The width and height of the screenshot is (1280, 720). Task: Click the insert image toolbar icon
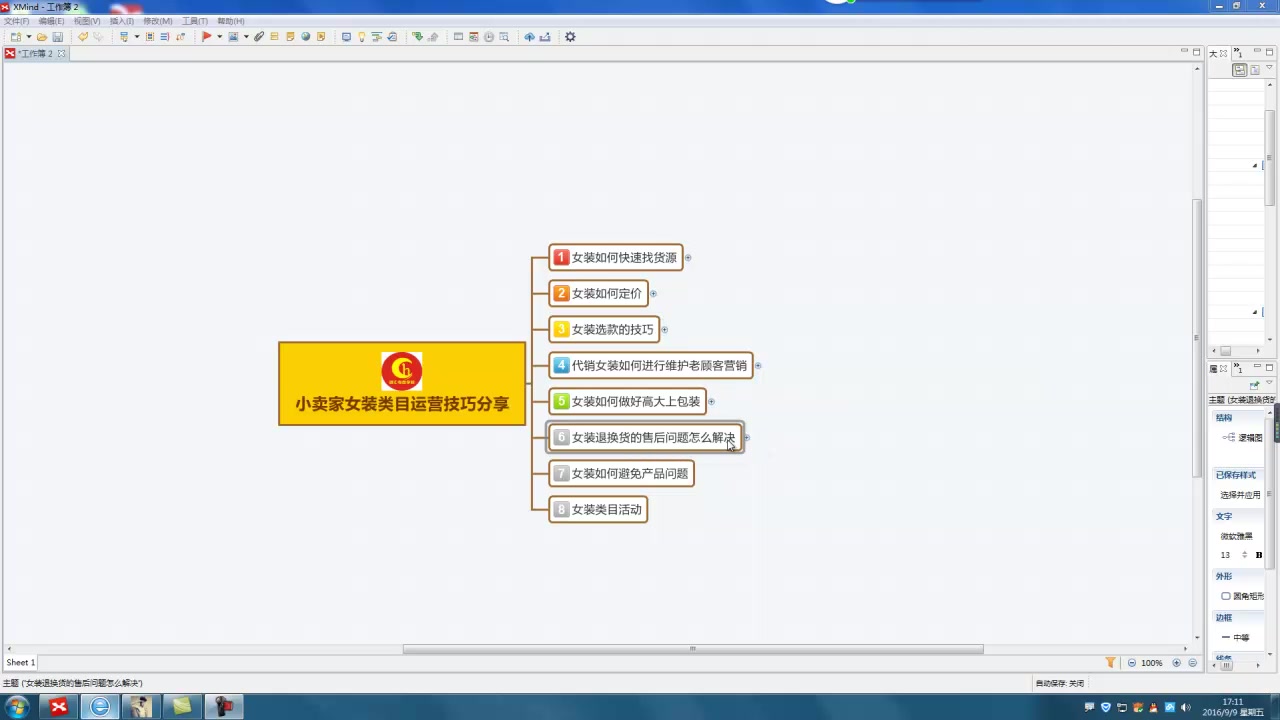click(233, 37)
